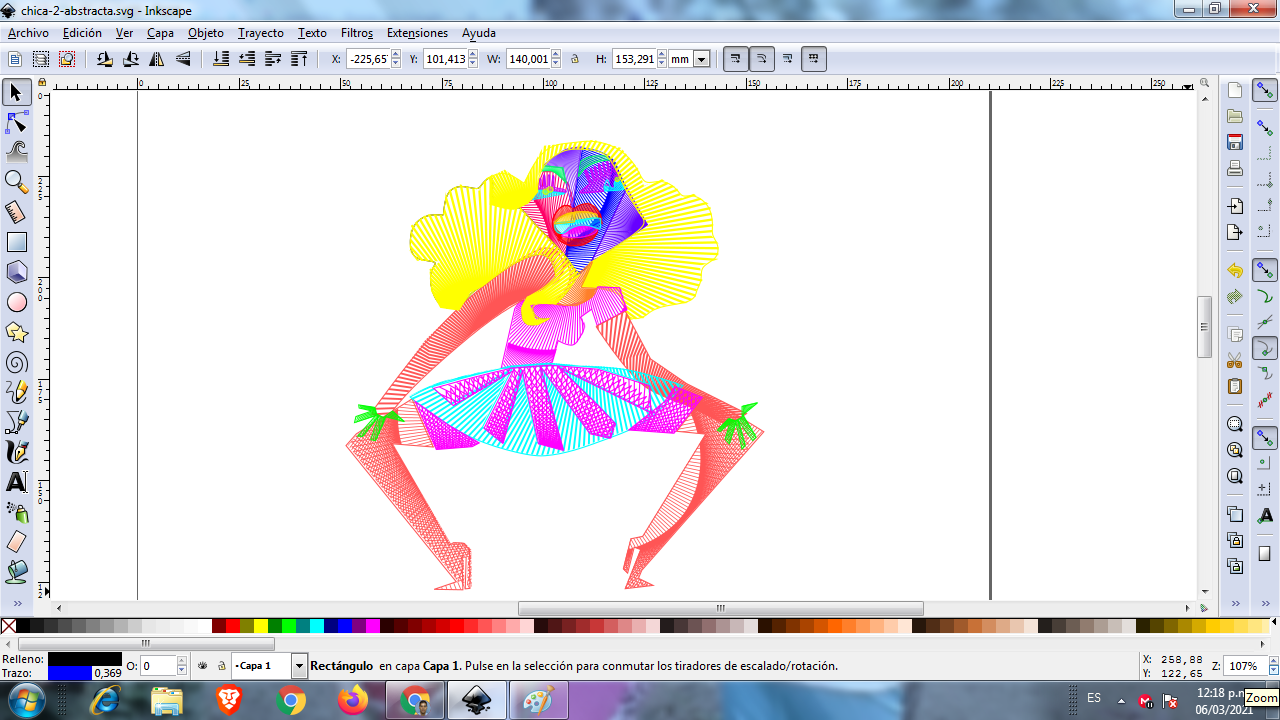Toggle the Capa 1 layer visibility eye
1280x720 pixels.
203,665
